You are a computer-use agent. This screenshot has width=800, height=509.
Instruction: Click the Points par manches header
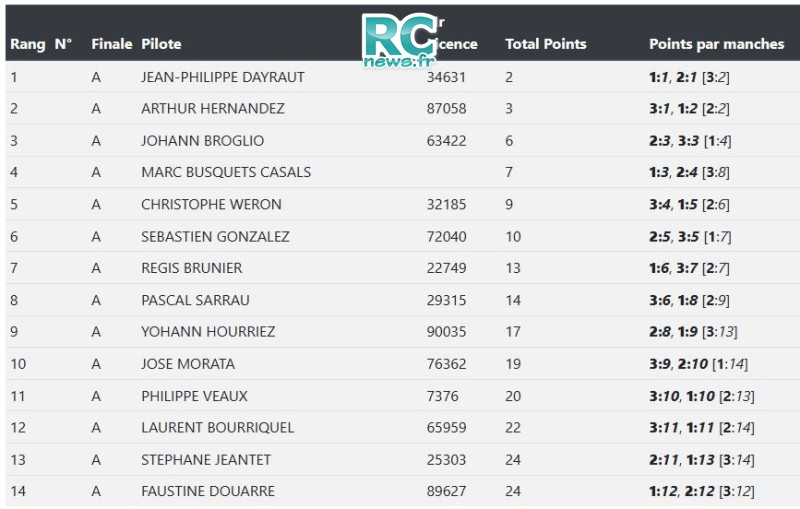coord(716,44)
